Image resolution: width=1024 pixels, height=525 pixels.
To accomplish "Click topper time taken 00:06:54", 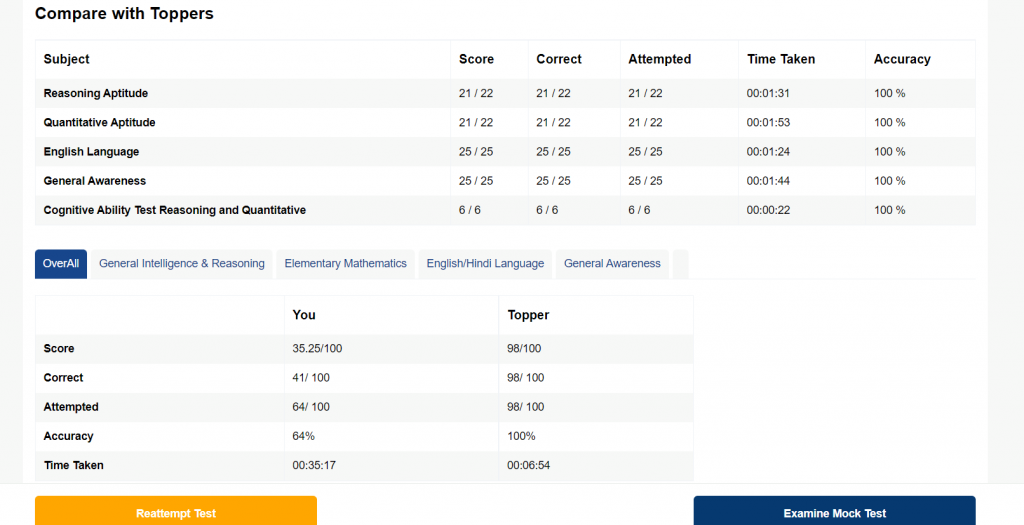I will pyautogui.click(x=529, y=466).
